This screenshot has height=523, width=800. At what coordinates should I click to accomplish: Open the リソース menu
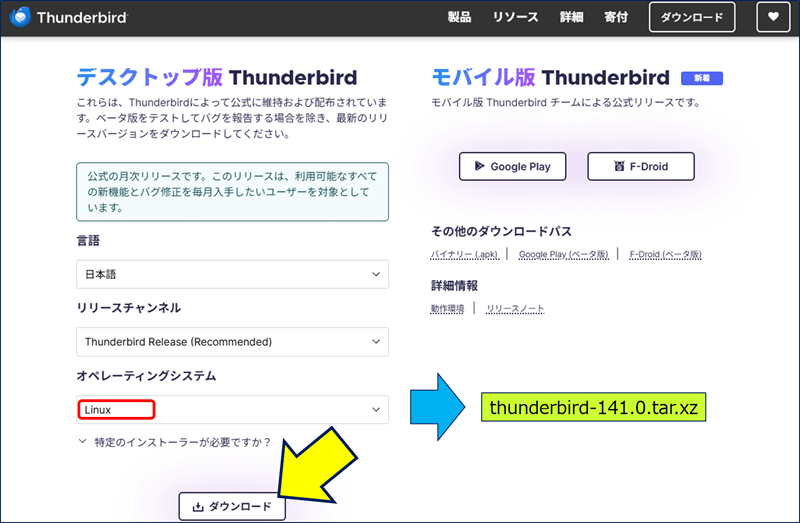515,17
